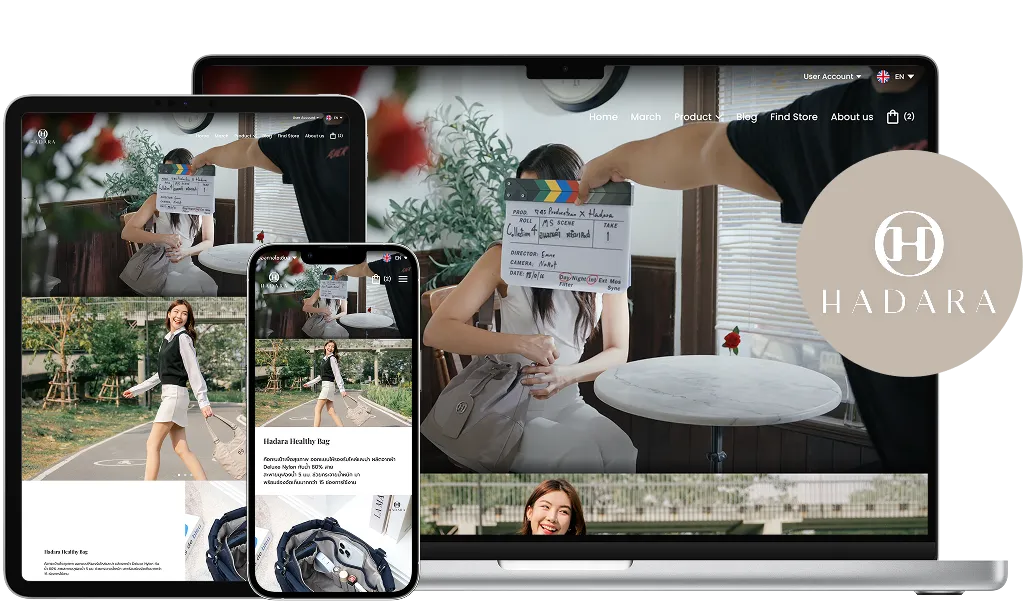Open the March page on the tablet
Viewport: 1036px width, 604px height.
click(221, 136)
